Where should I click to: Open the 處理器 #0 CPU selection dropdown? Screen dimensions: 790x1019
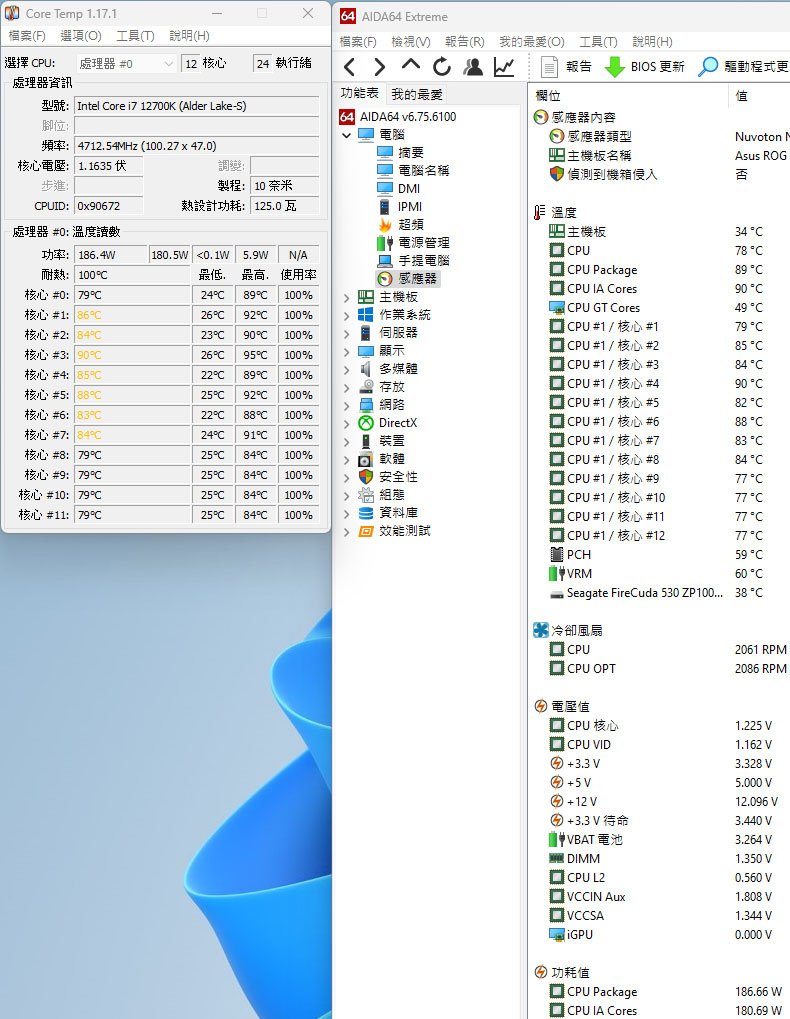126,63
